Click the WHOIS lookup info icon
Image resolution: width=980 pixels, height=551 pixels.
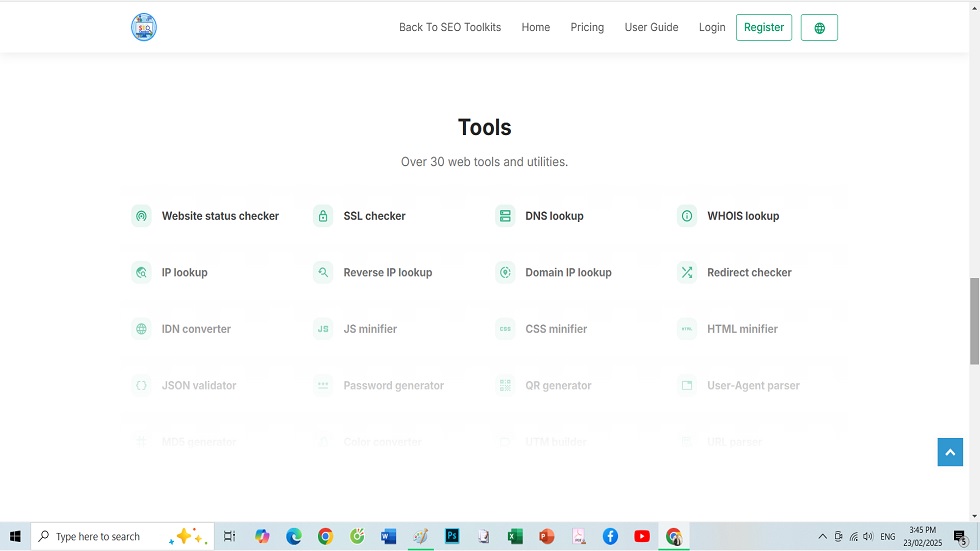(x=687, y=216)
